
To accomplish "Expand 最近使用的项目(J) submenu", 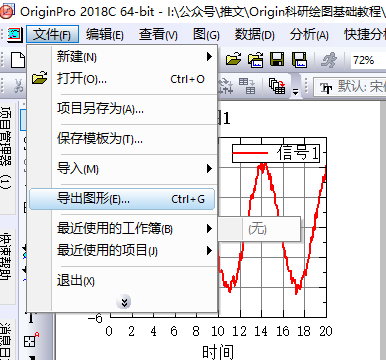I will (122, 250).
